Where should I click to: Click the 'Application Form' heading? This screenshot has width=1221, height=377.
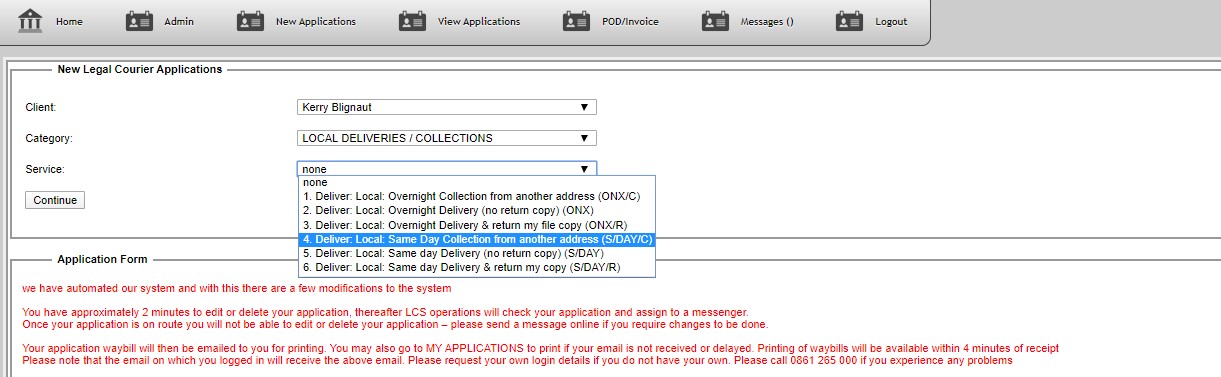tap(102, 259)
